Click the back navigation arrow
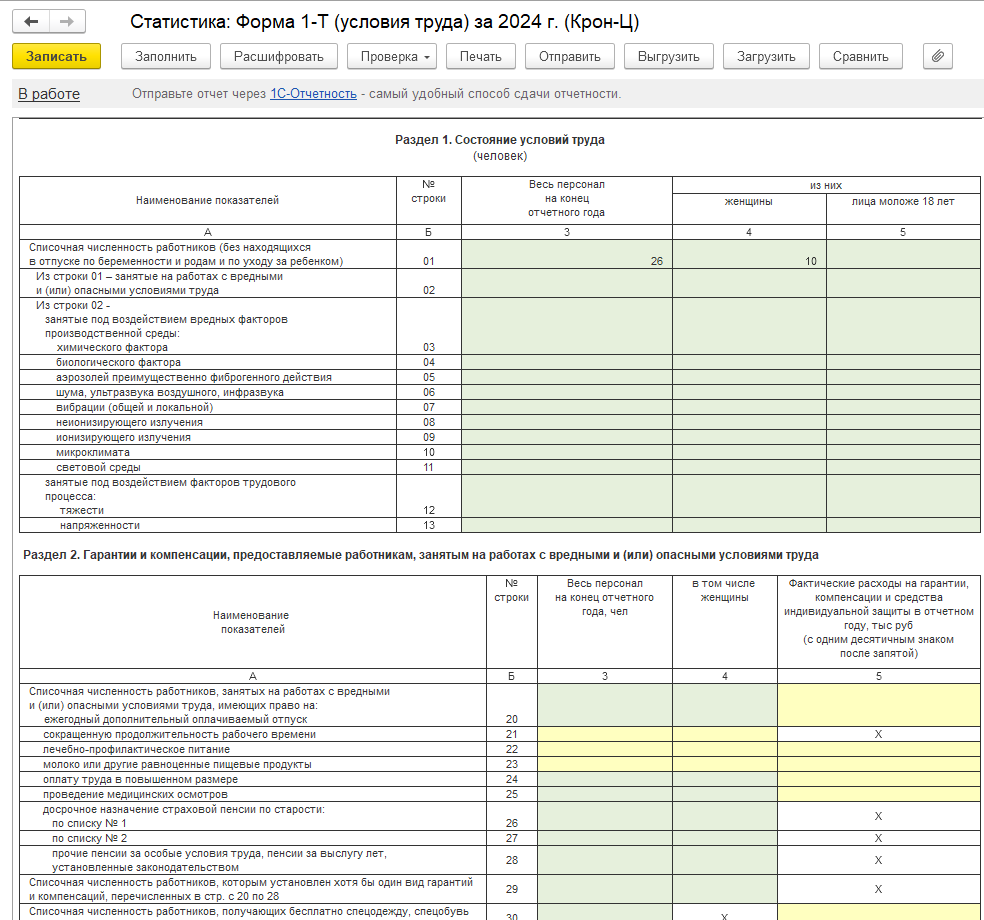Image resolution: width=984 pixels, height=920 pixels. [32, 22]
